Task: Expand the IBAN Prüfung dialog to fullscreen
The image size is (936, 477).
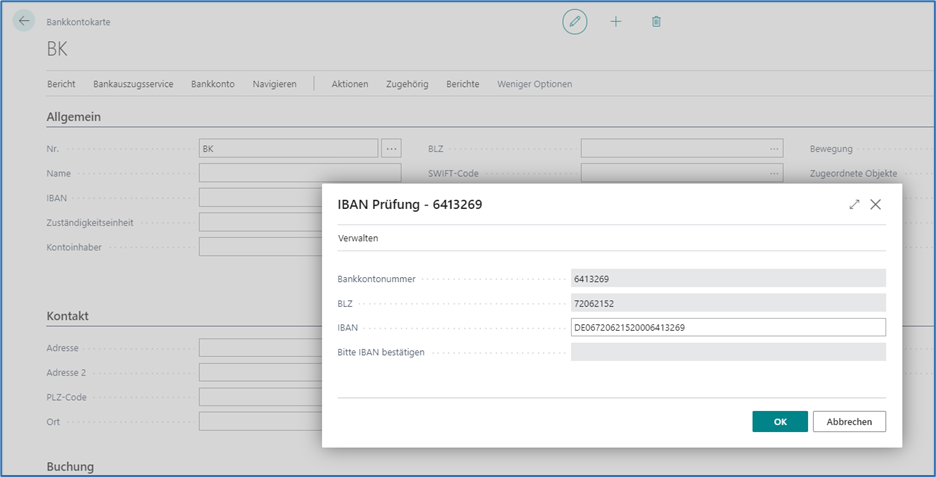Action: [x=854, y=204]
